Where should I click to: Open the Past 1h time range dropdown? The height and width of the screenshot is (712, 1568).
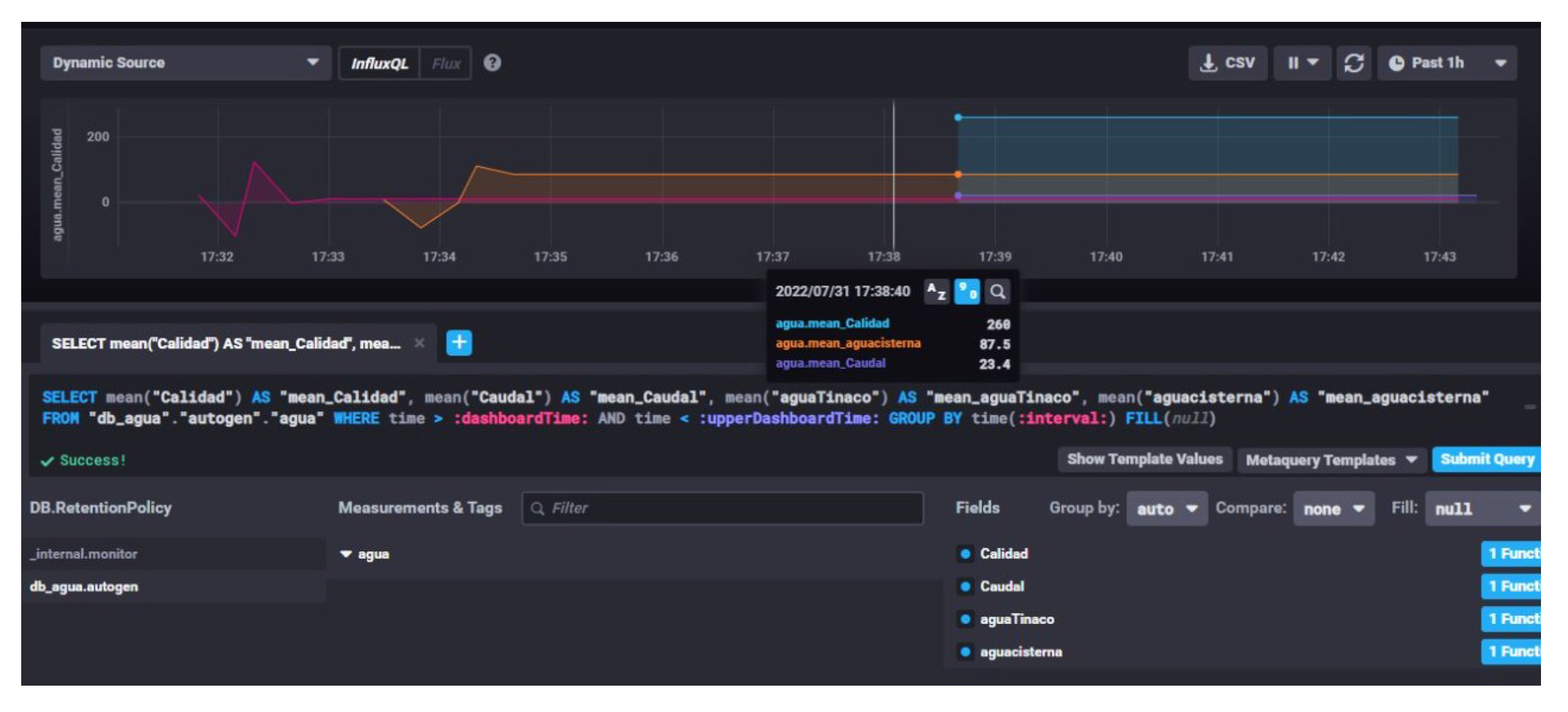coord(1446,63)
